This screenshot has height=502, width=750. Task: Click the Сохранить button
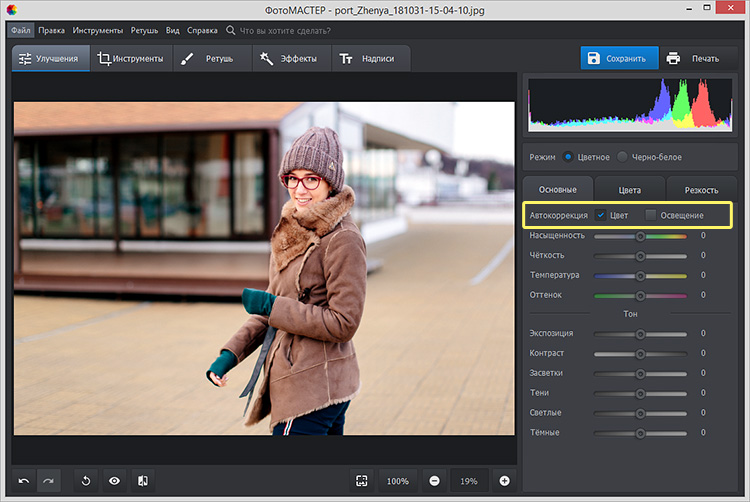click(x=620, y=58)
